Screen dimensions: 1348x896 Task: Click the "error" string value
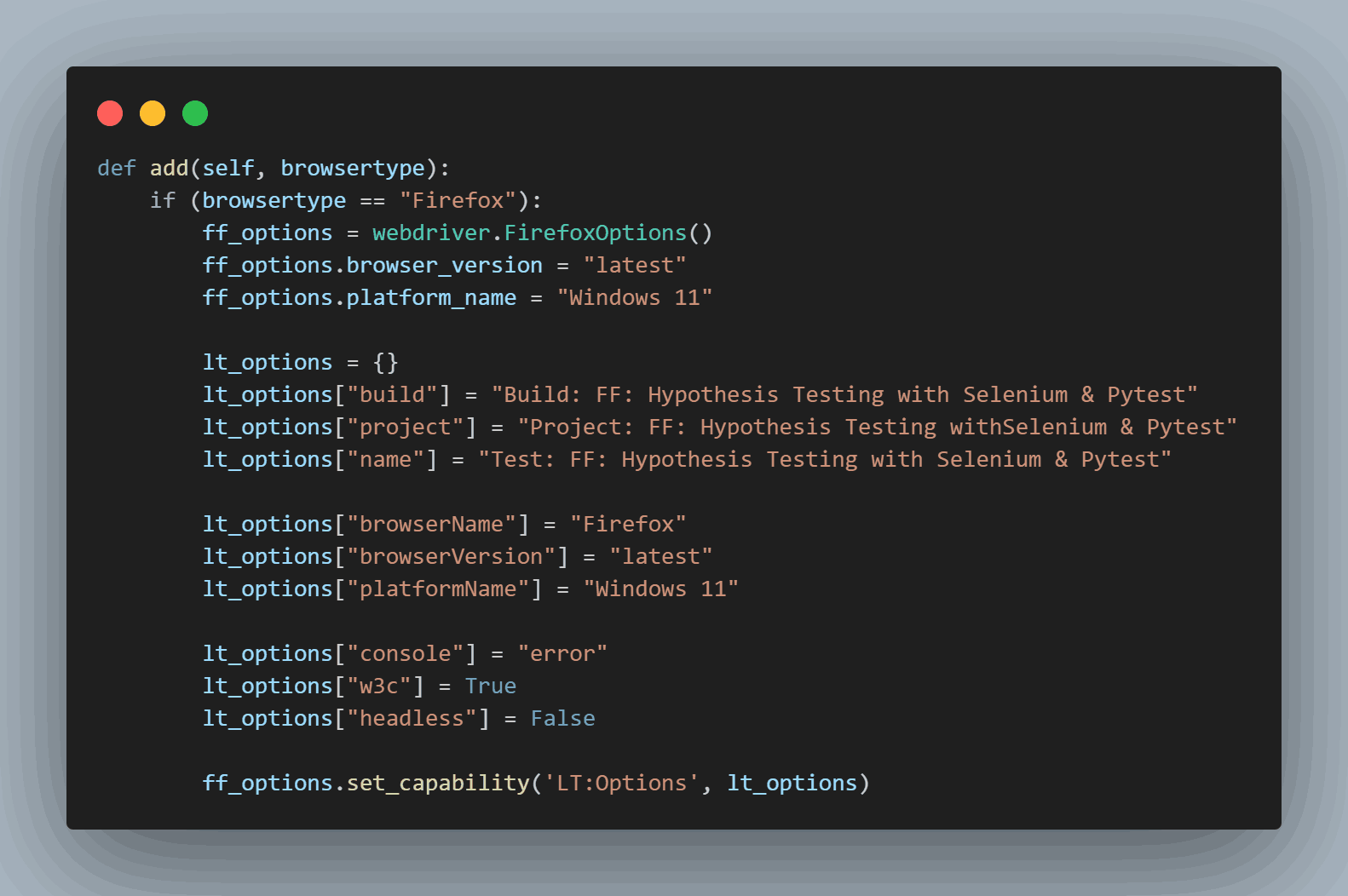click(x=562, y=653)
